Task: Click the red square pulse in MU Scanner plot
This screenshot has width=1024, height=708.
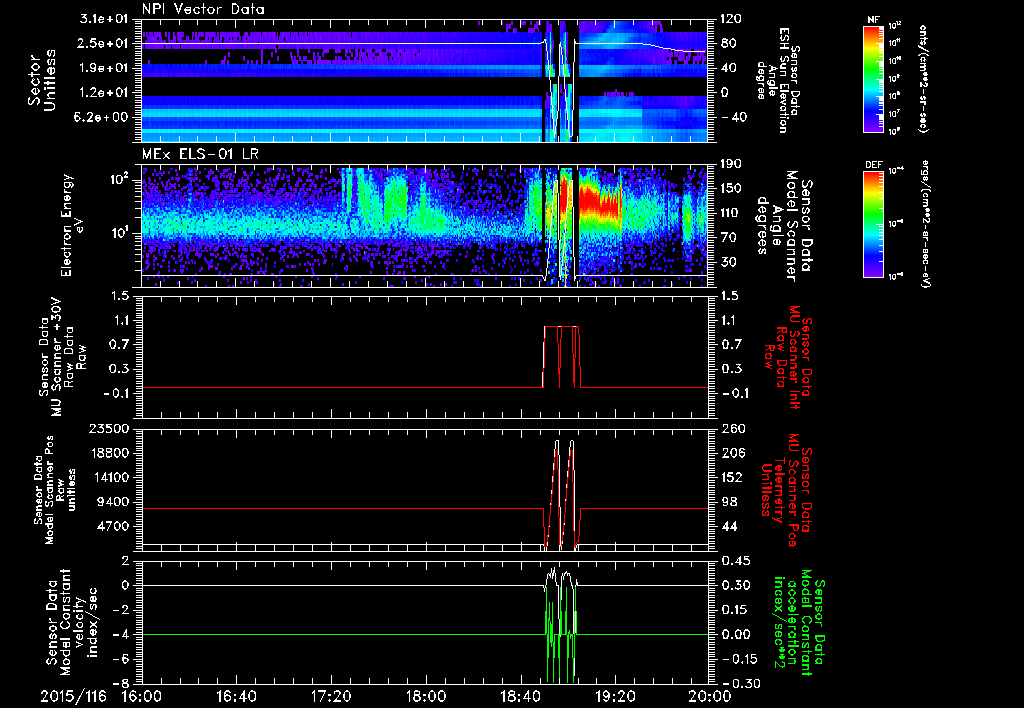Action: (x=561, y=356)
